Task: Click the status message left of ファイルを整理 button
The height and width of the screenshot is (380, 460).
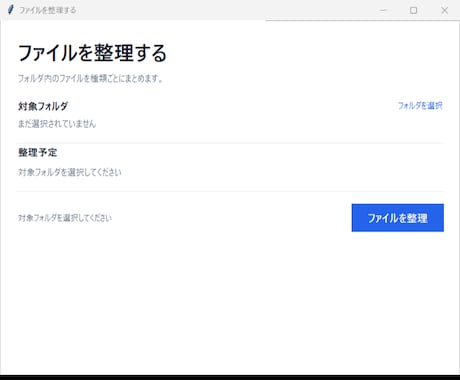Action: 65,218
